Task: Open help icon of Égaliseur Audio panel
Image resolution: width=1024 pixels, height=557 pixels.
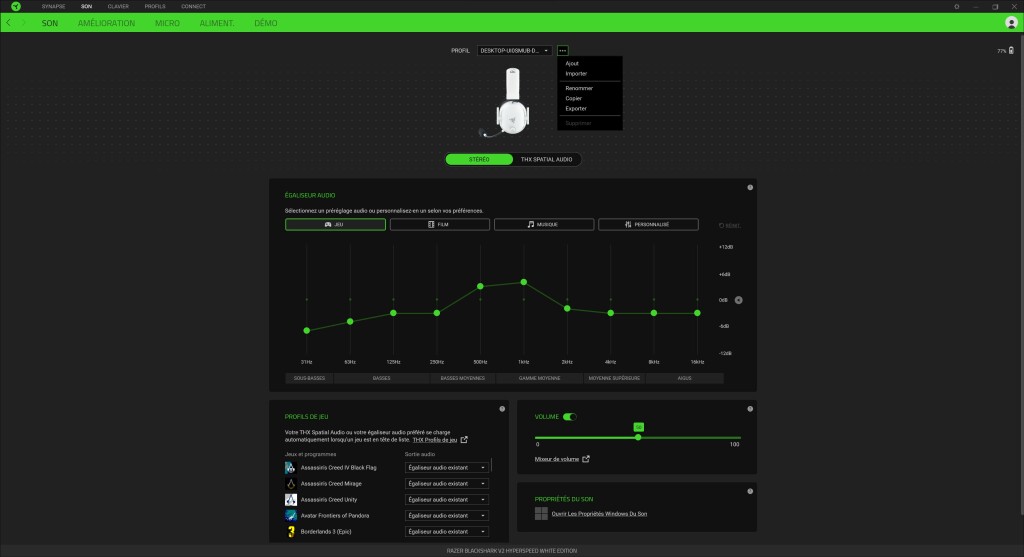Action: (750, 187)
